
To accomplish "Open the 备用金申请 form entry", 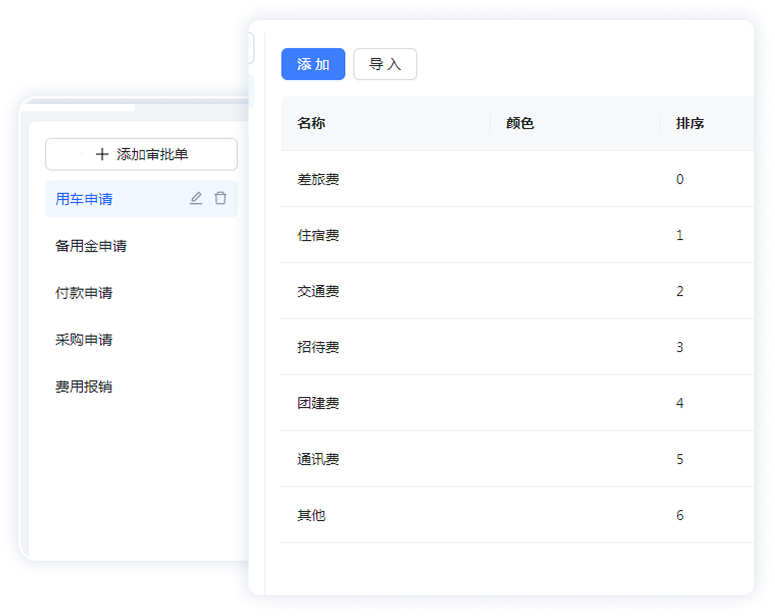I will coord(91,246).
